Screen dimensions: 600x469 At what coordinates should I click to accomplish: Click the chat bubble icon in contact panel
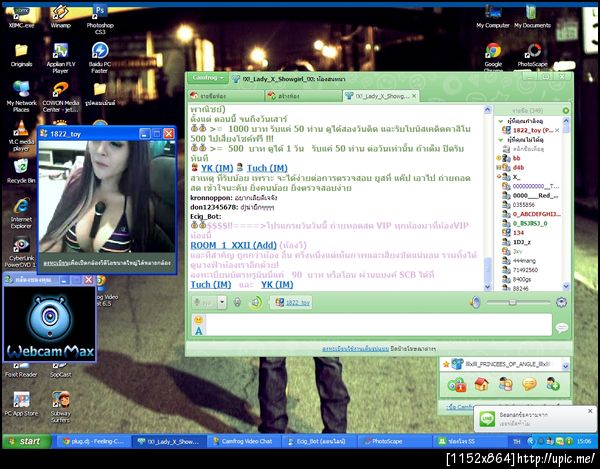click(x=529, y=384)
